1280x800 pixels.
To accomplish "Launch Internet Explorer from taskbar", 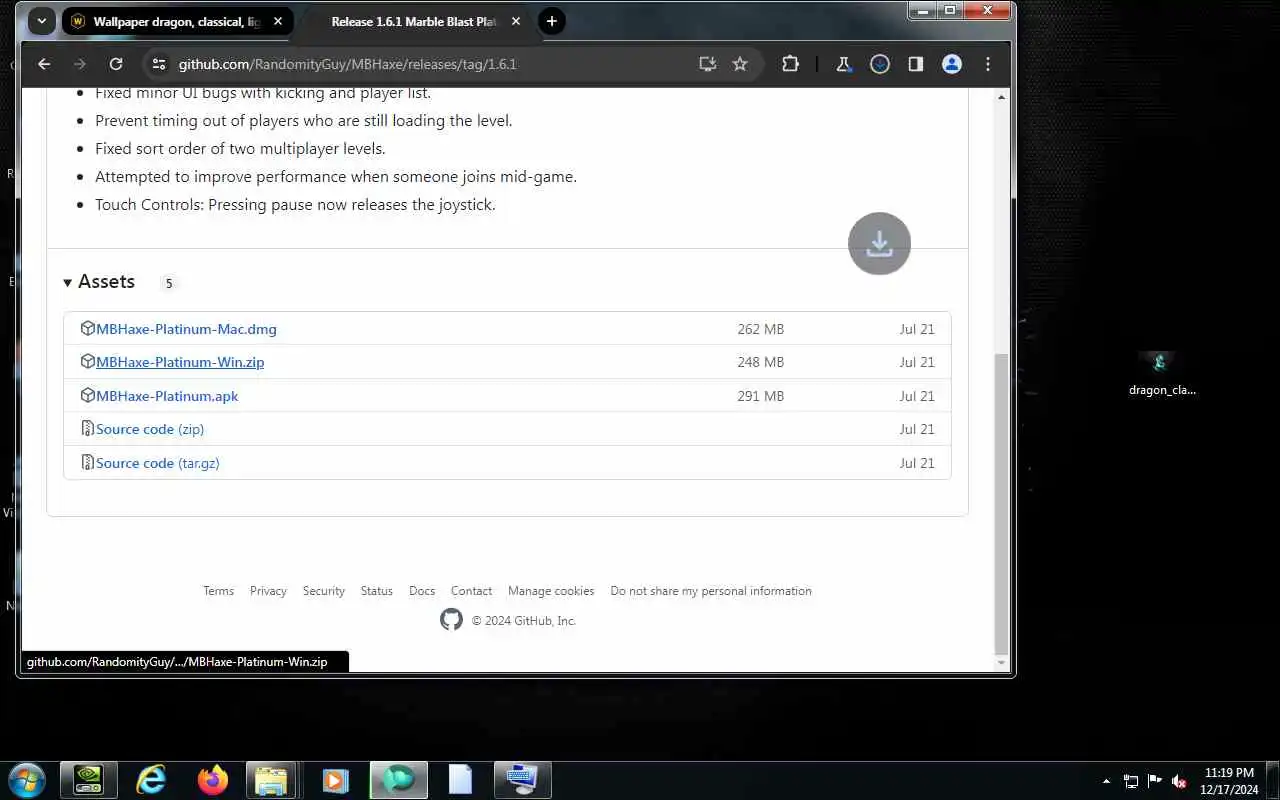I will point(151,780).
